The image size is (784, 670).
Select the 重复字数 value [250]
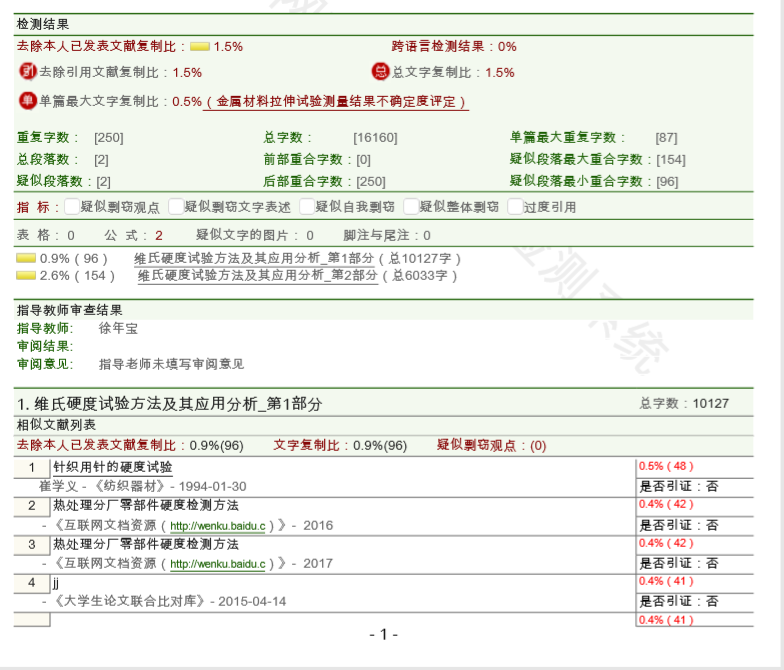[x=108, y=138]
